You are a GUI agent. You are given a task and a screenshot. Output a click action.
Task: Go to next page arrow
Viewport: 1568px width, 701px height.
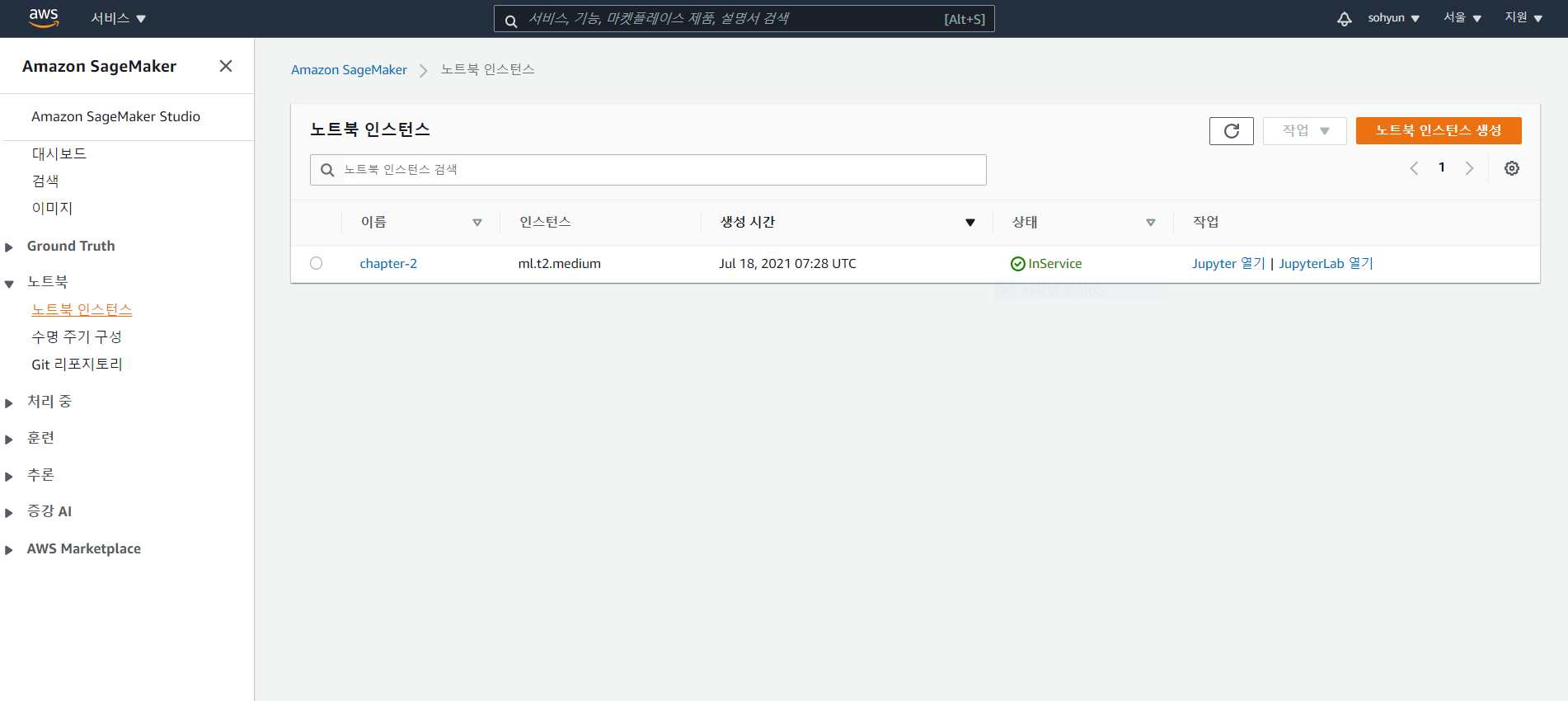pos(1469,168)
